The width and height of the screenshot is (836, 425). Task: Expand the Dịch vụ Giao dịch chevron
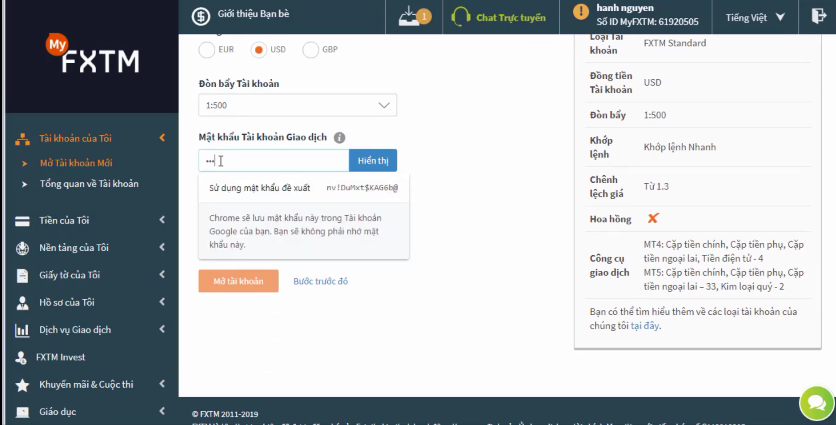162,329
